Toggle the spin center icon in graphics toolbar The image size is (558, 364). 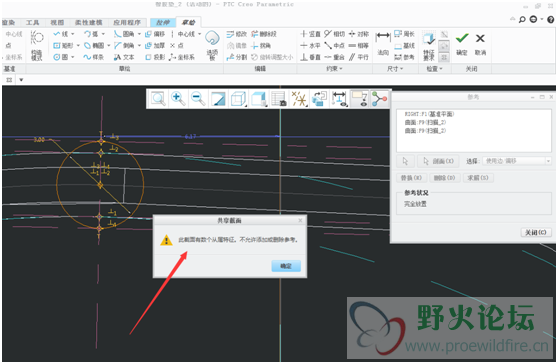point(379,99)
